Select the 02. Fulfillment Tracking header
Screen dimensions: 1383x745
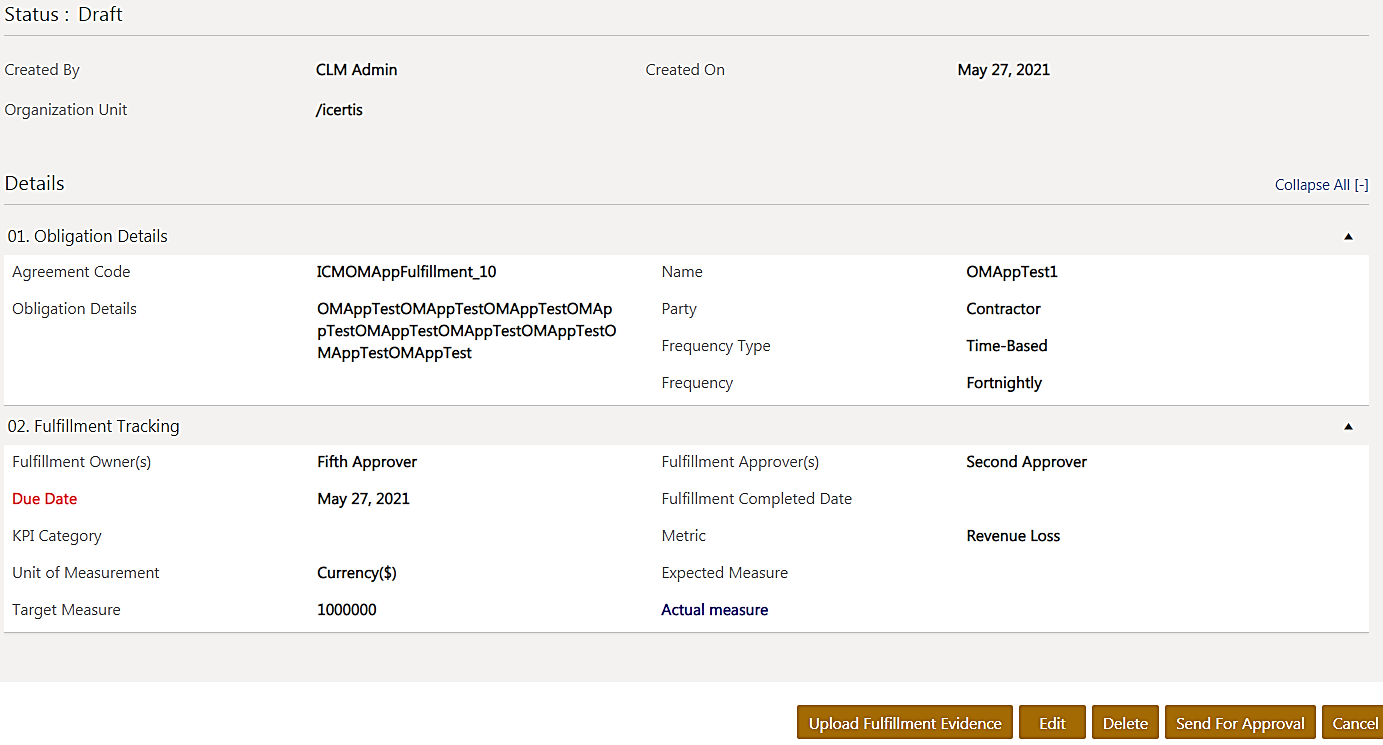[x=94, y=426]
